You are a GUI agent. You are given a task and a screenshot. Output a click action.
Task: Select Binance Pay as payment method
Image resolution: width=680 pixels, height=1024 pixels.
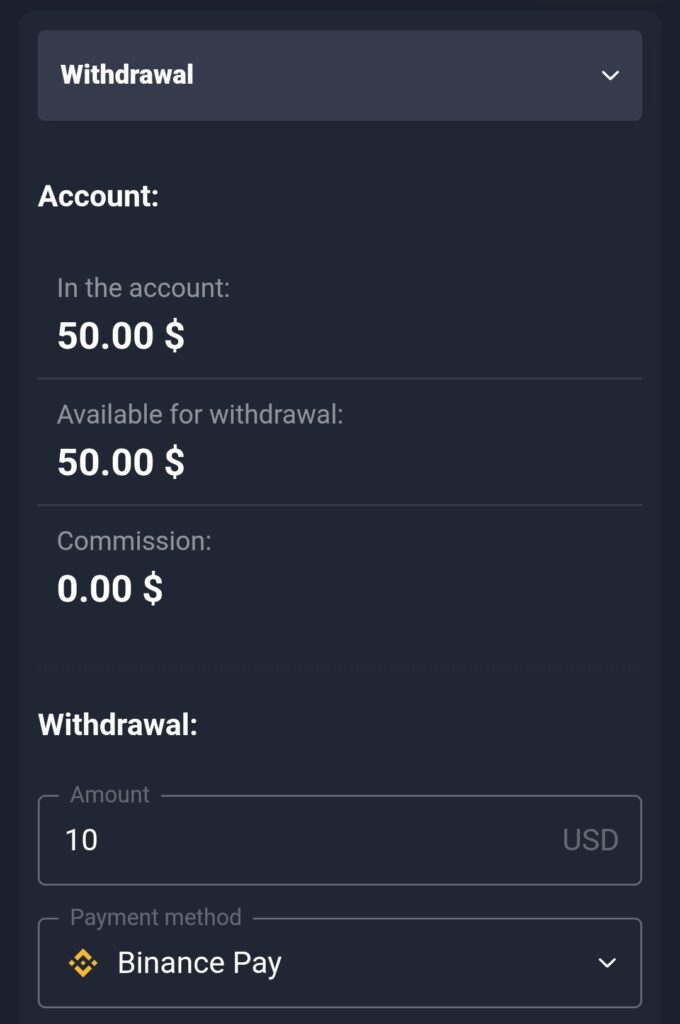(x=200, y=963)
